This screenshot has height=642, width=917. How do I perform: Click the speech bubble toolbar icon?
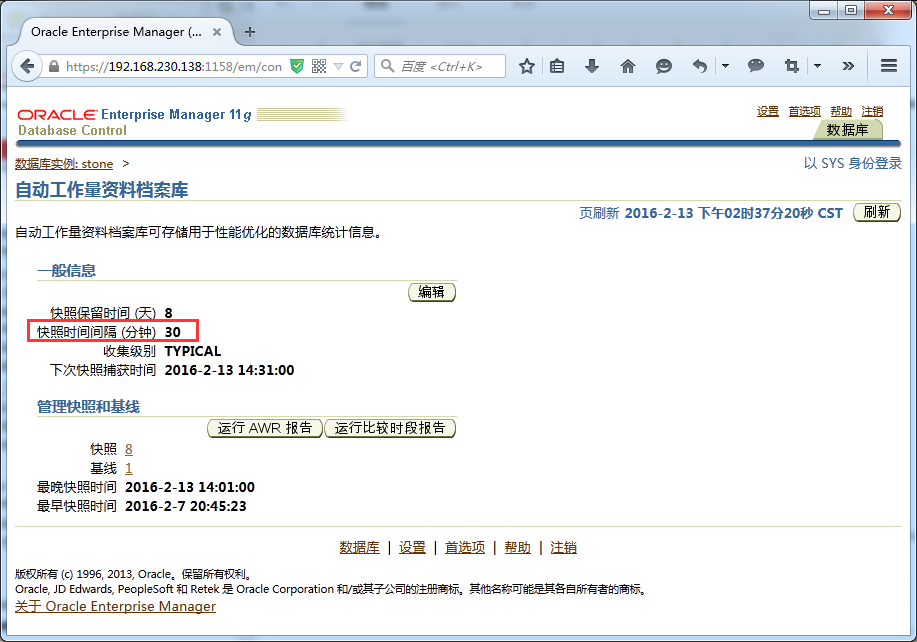(x=756, y=65)
